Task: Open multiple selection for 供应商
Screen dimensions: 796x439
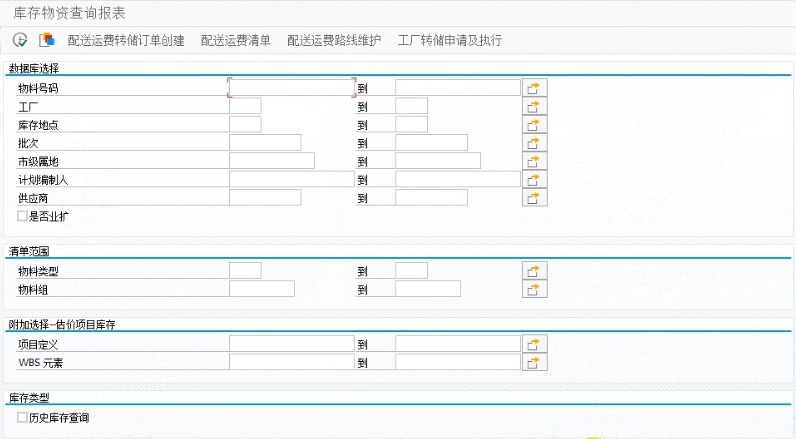Action: 535,198
